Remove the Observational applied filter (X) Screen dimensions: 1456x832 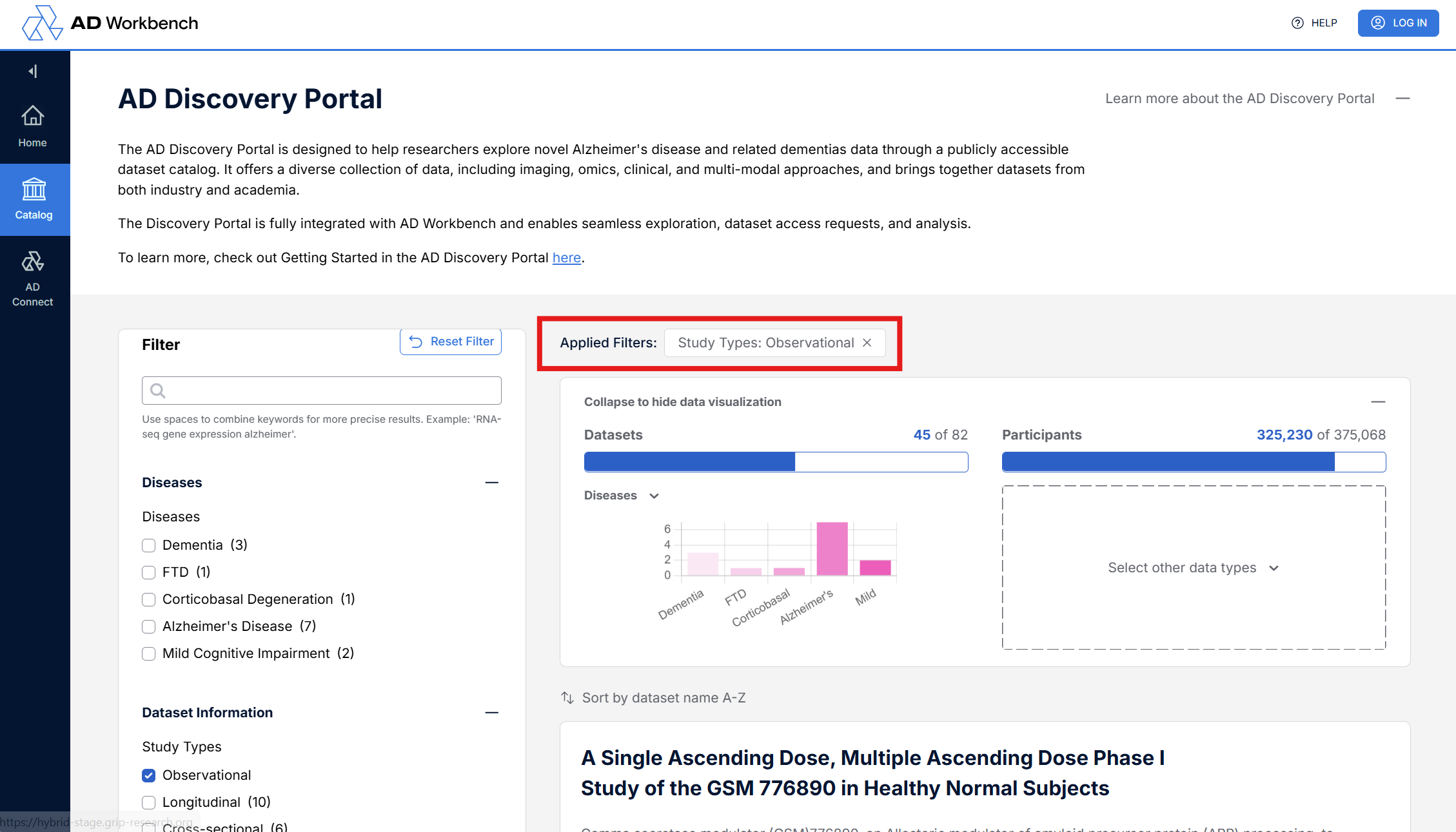[867, 343]
